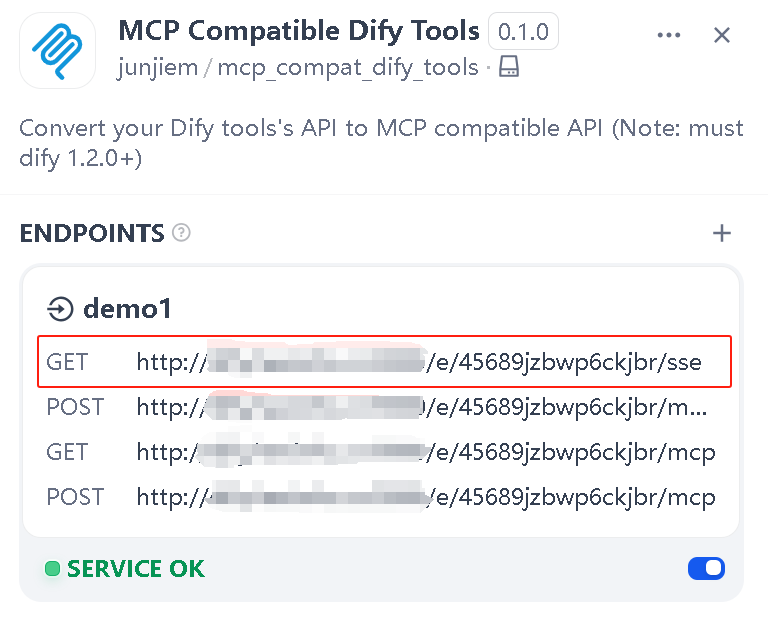Click the plugin storage source icon
Viewport: 768px width, 625px height.
509,68
